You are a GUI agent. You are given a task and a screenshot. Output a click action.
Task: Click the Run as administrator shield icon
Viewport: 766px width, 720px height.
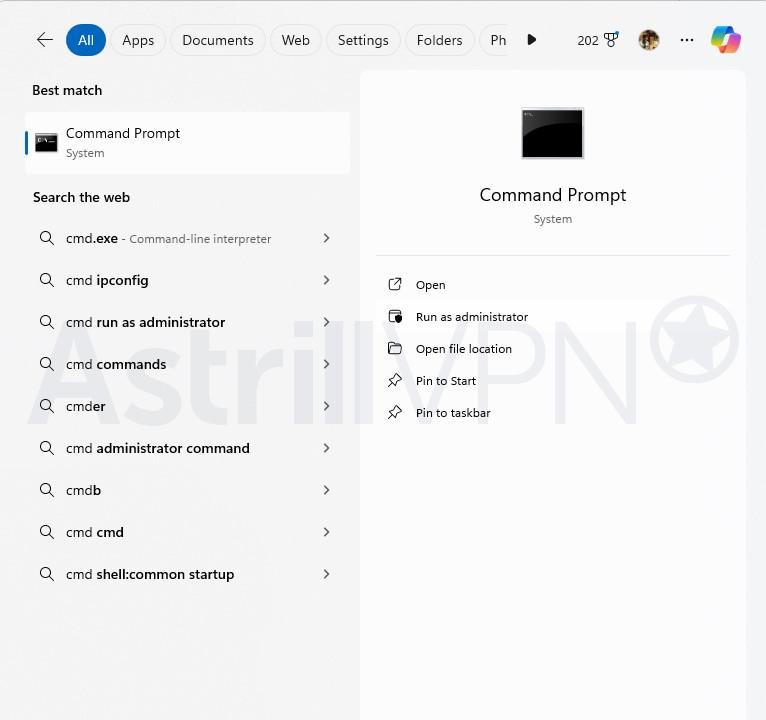tap(395, 317)
